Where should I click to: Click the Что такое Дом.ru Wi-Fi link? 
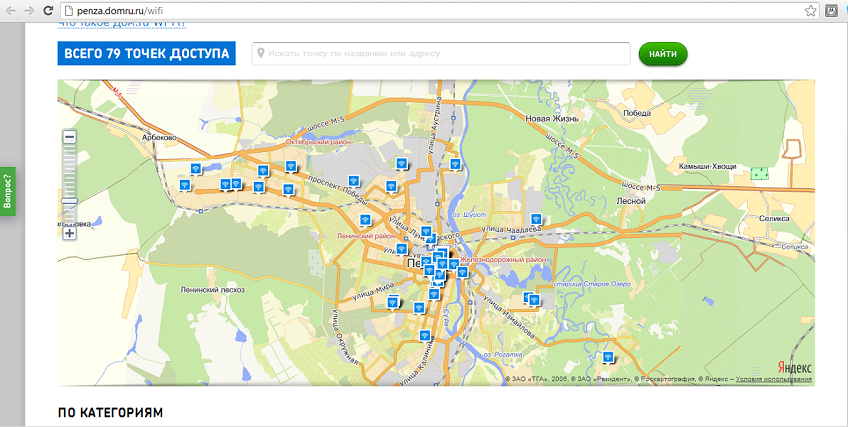(121, 22)
